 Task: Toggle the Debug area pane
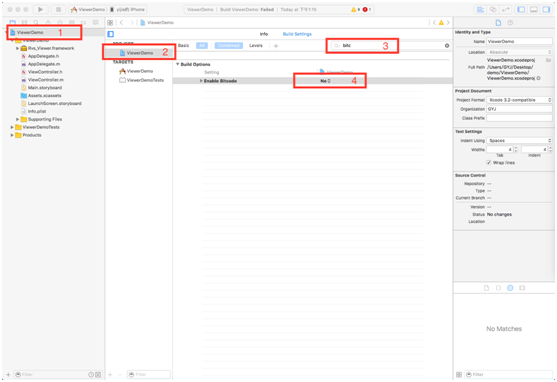(534, 10)
